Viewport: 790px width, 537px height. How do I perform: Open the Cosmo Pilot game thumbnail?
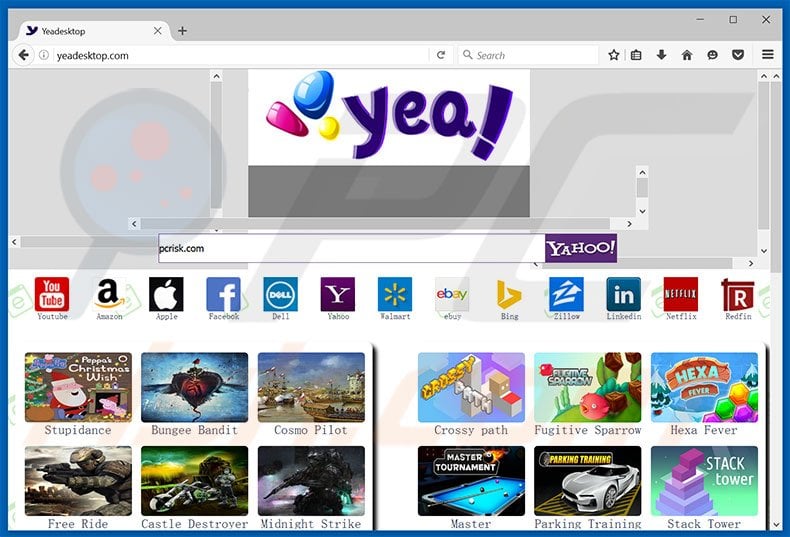311,387
